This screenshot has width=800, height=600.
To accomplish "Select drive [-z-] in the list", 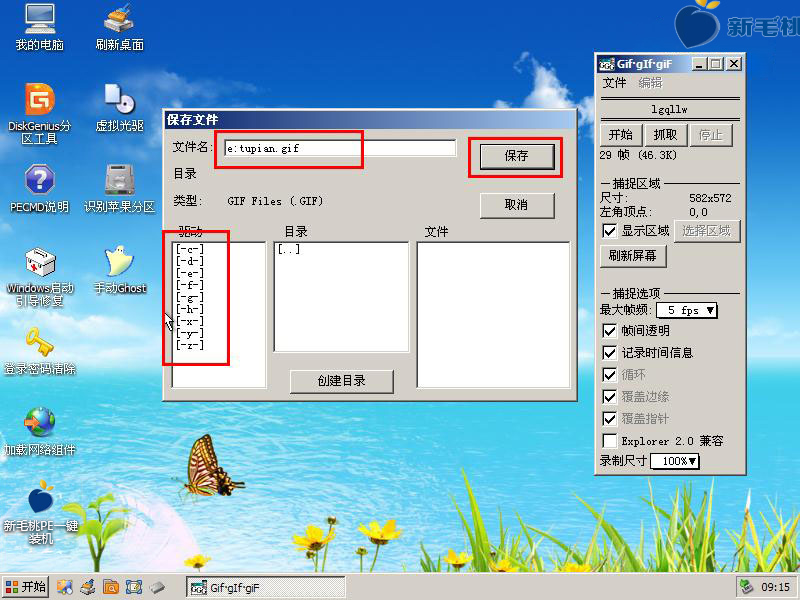I will 189,345.
